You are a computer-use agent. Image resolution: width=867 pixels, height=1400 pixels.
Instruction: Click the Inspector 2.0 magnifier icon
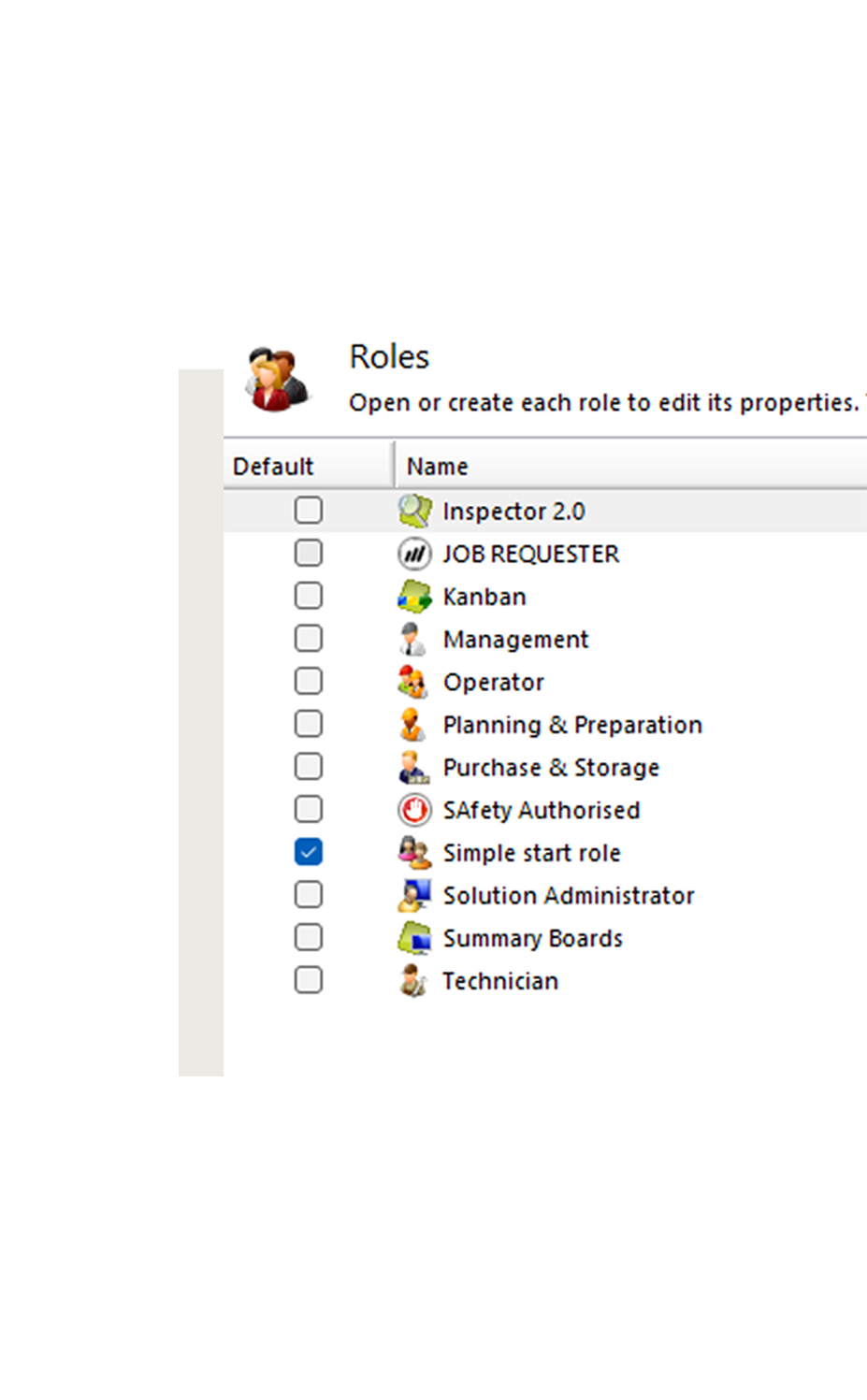click(x=414, y=511)
